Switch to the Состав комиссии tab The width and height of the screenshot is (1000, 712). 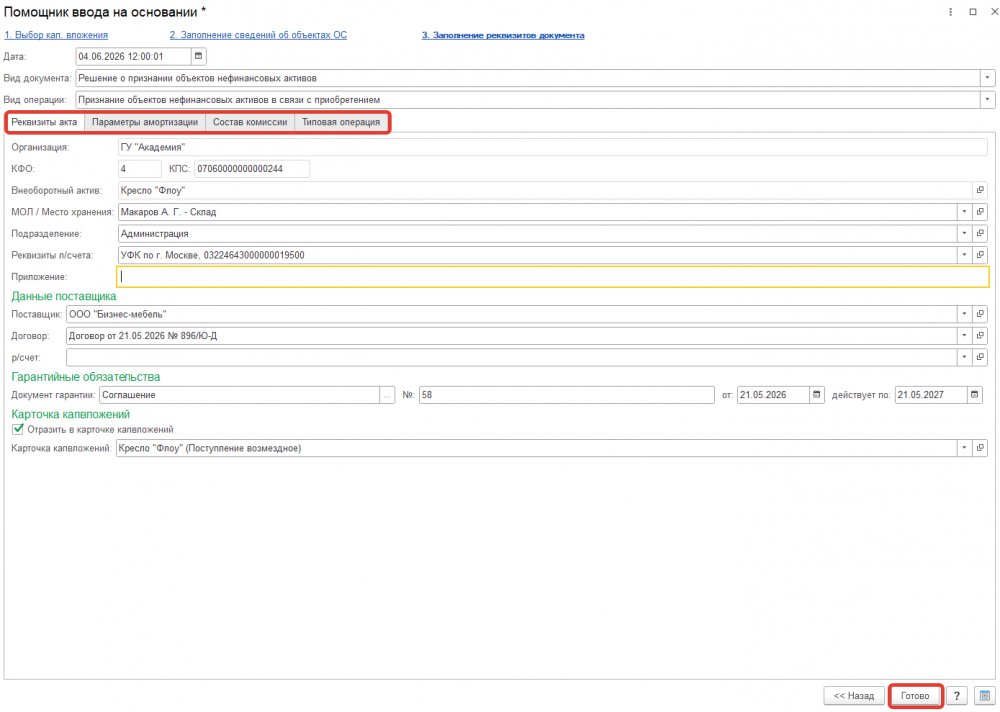[x=250, y=122]
